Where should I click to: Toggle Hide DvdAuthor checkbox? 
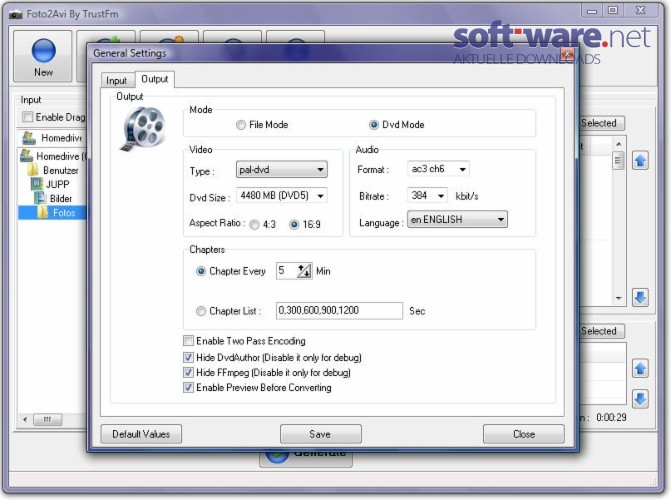point(188,357)
